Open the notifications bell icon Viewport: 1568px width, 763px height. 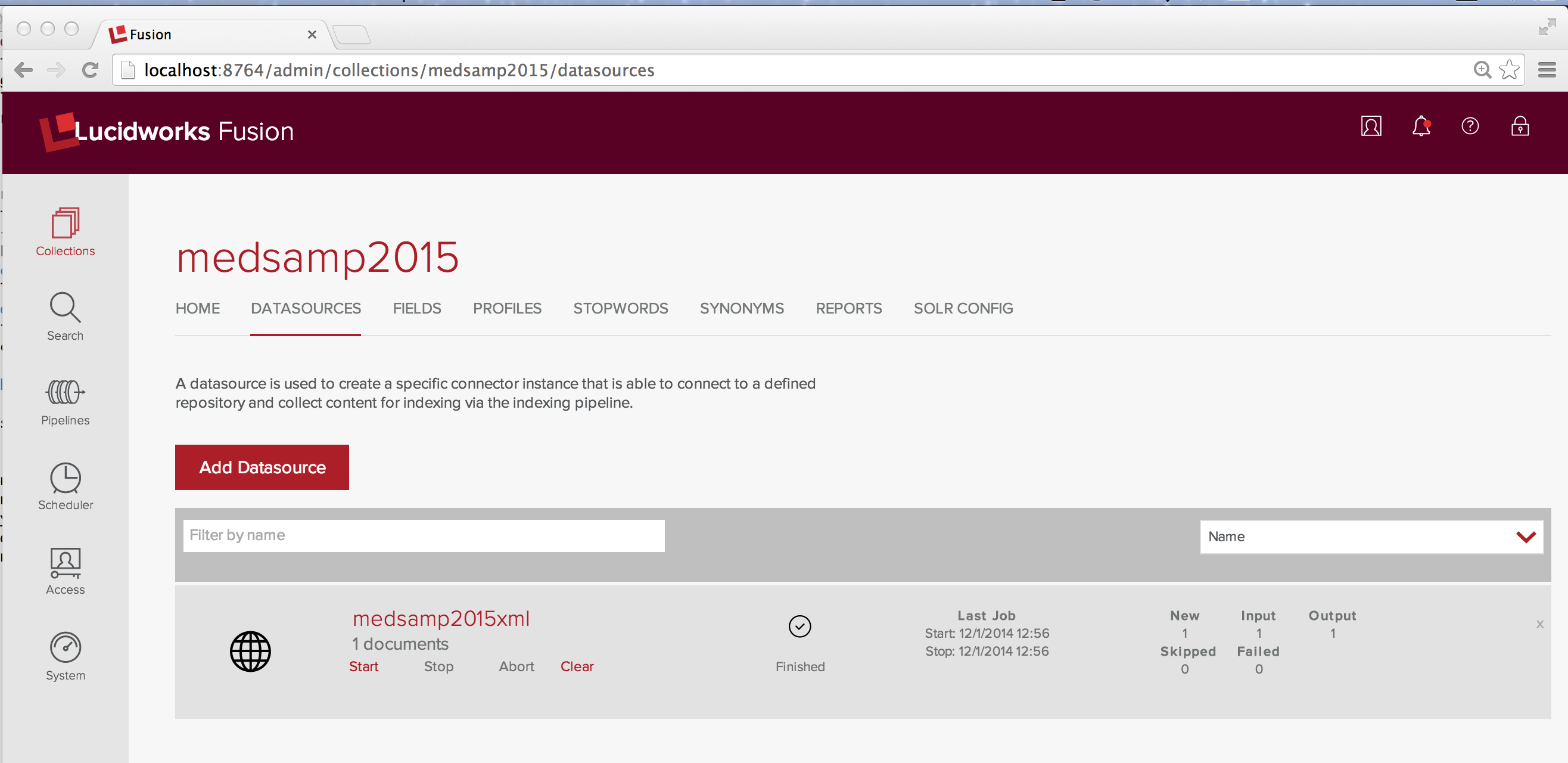point(1421,126)
